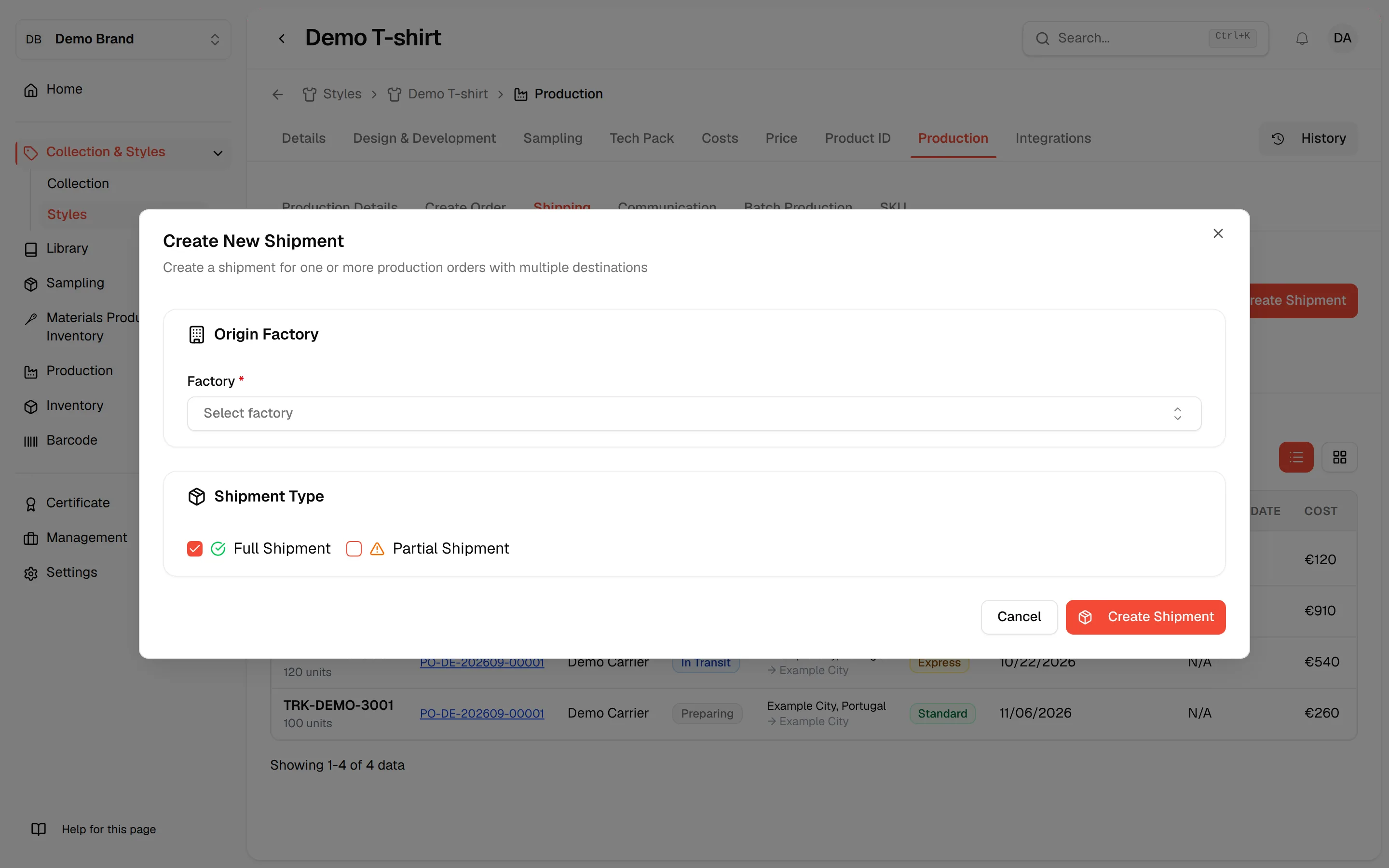Go to Styles breadcrumb link
1389x868 pixels.
point(332,94)
